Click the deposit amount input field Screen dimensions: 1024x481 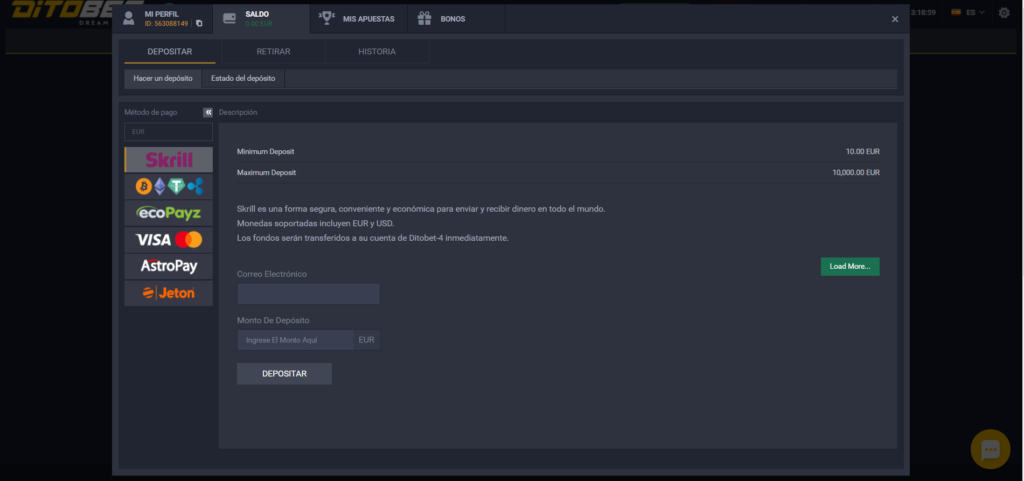[x=295, y=340]
